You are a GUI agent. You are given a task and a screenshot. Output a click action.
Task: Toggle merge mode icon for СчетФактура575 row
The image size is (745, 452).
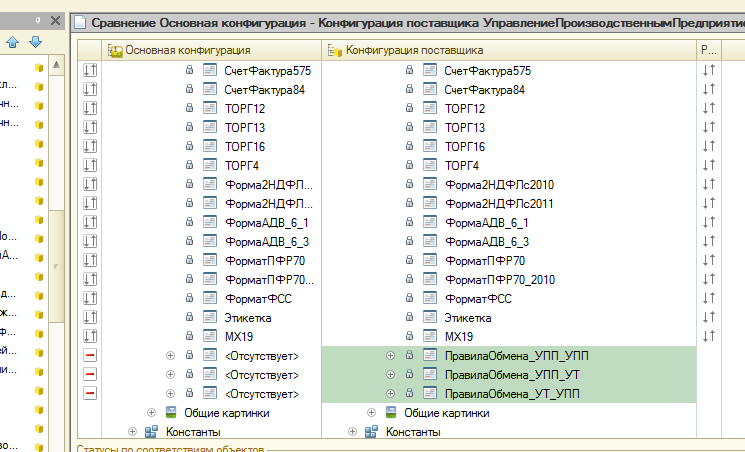(x=90, y=70)
